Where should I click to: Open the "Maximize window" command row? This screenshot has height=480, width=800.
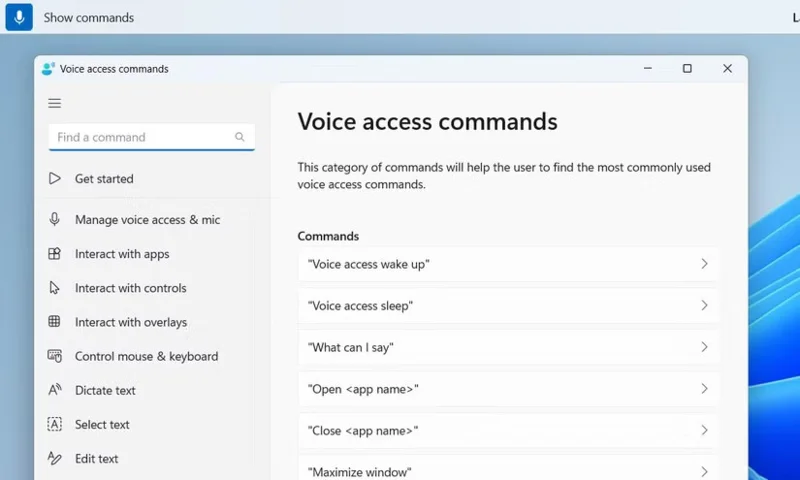pyautogui.click(x=508, y=470)
